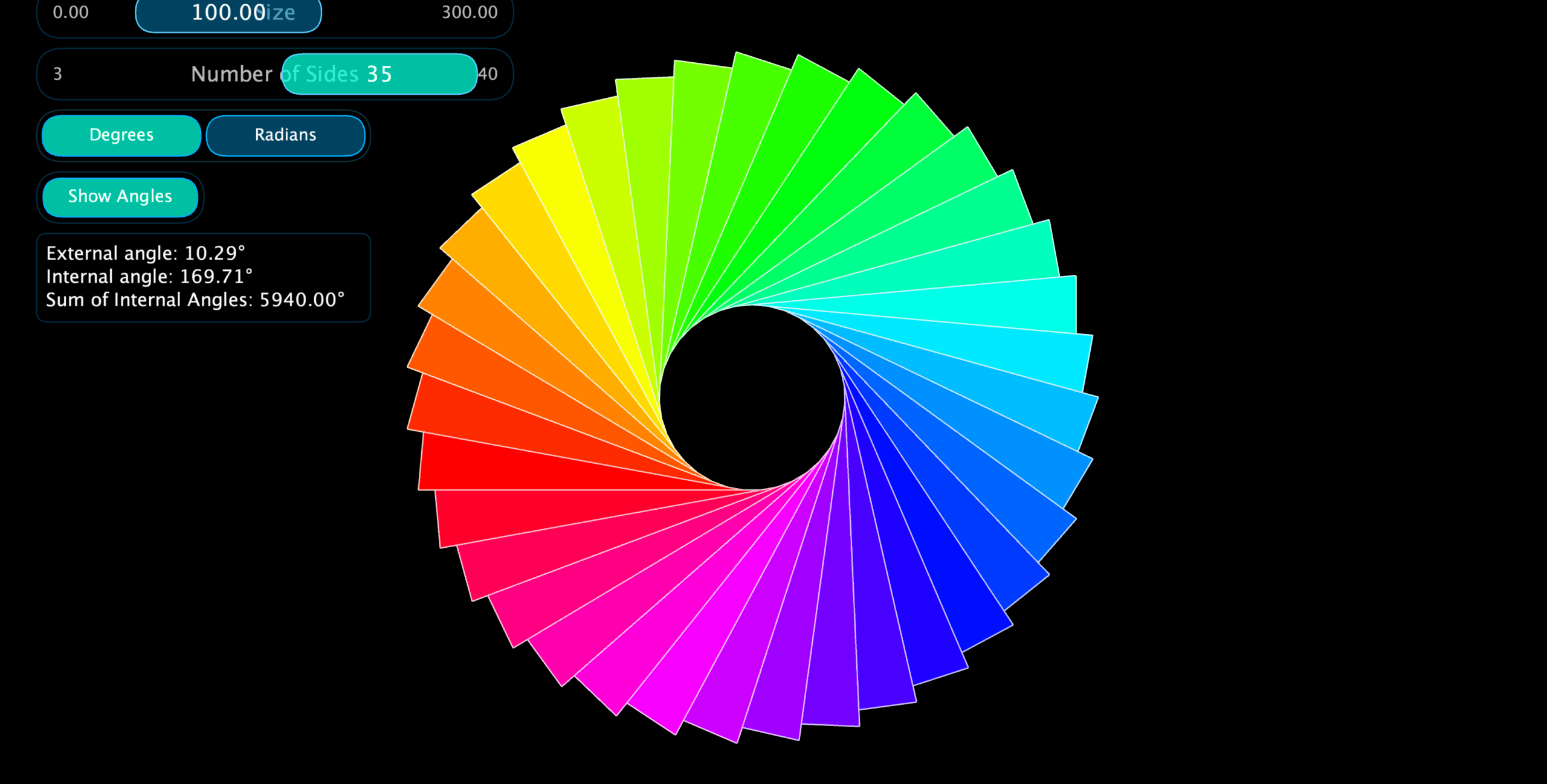Adjust the Number of Sides slider handle
Viewport: 1547px width, 784px height.
coord(379,74)
